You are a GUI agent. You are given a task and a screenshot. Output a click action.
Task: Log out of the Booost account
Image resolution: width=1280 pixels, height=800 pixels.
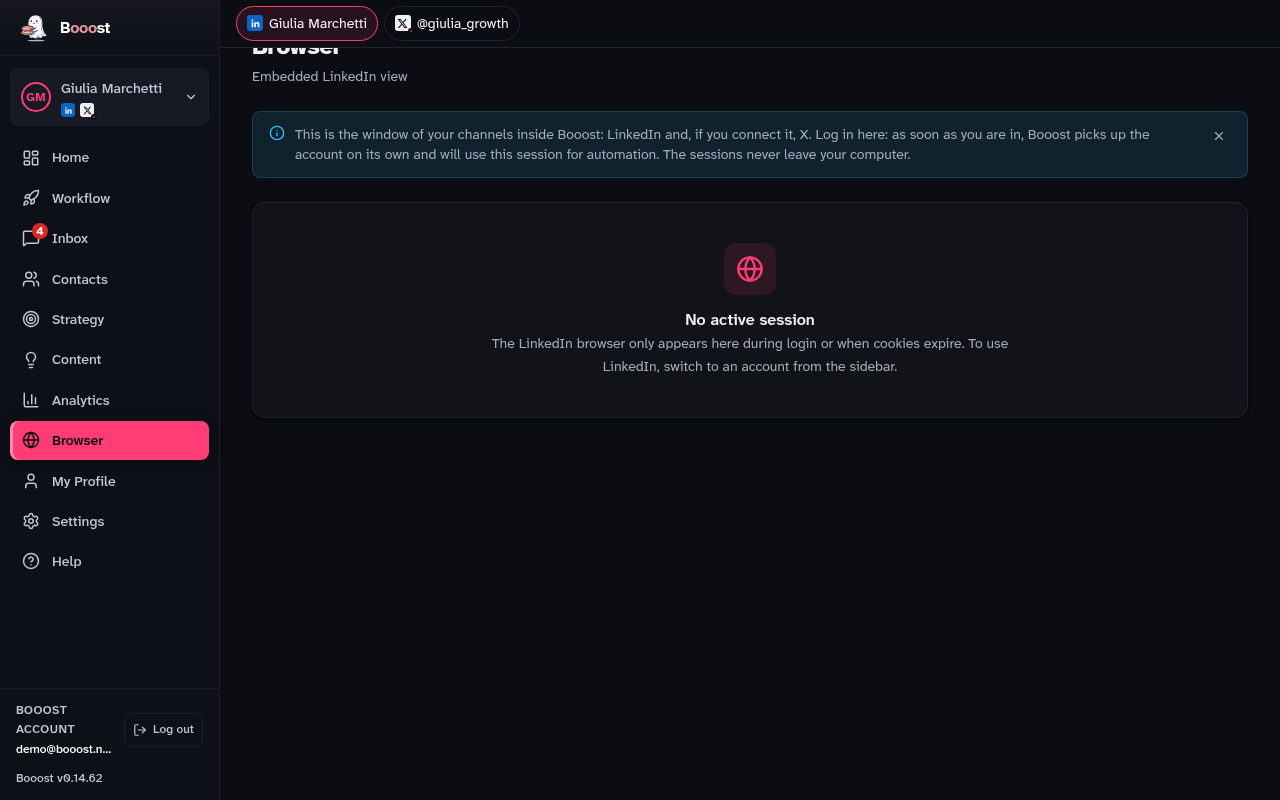click(x=164, y=730)
